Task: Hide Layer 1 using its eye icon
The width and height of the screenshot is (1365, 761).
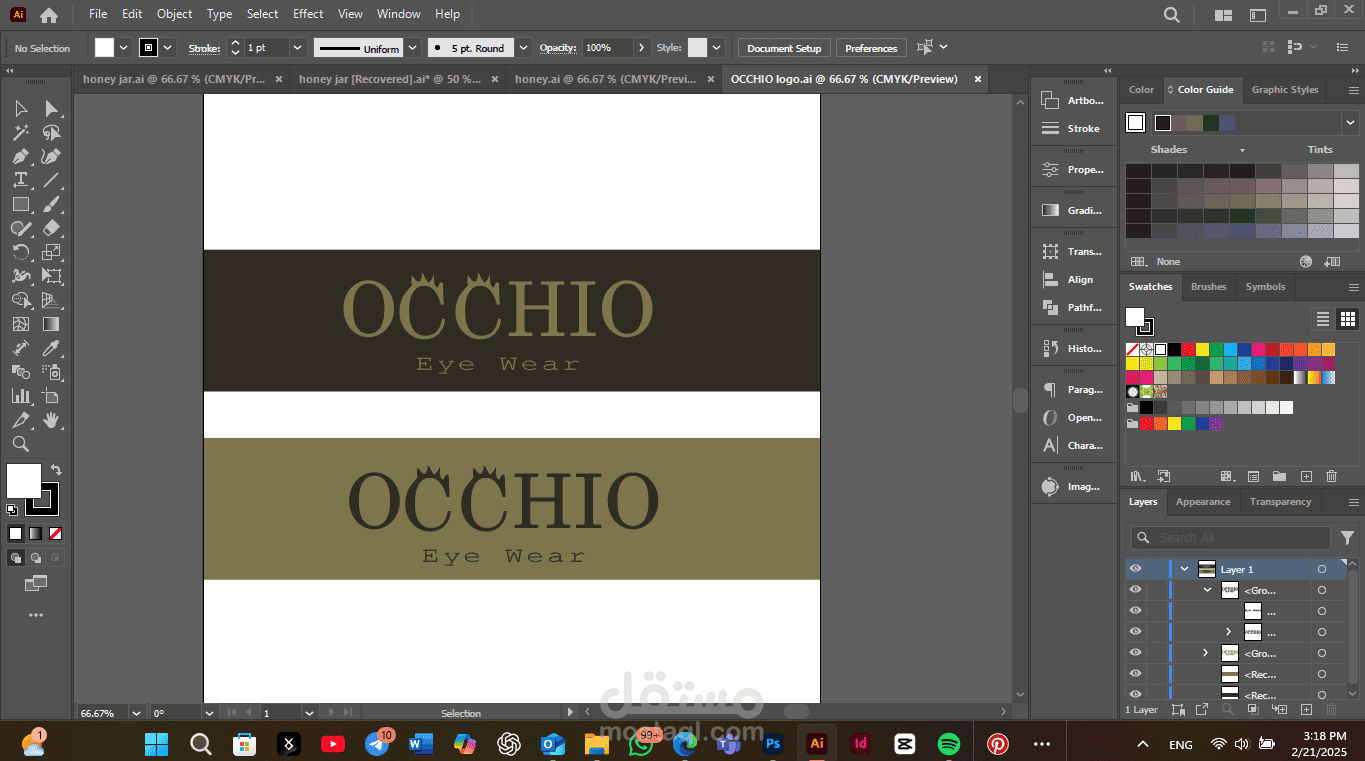Action: point(1135,569)
